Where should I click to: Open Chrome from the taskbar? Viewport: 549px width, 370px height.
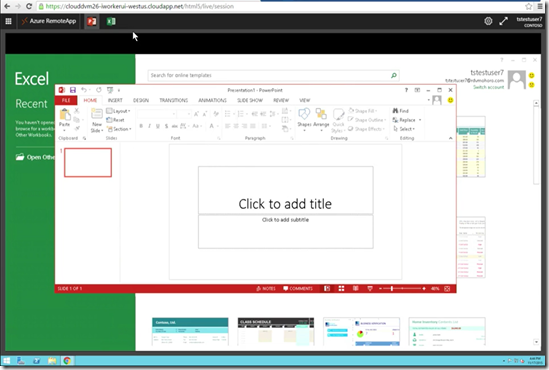(67, 360)
